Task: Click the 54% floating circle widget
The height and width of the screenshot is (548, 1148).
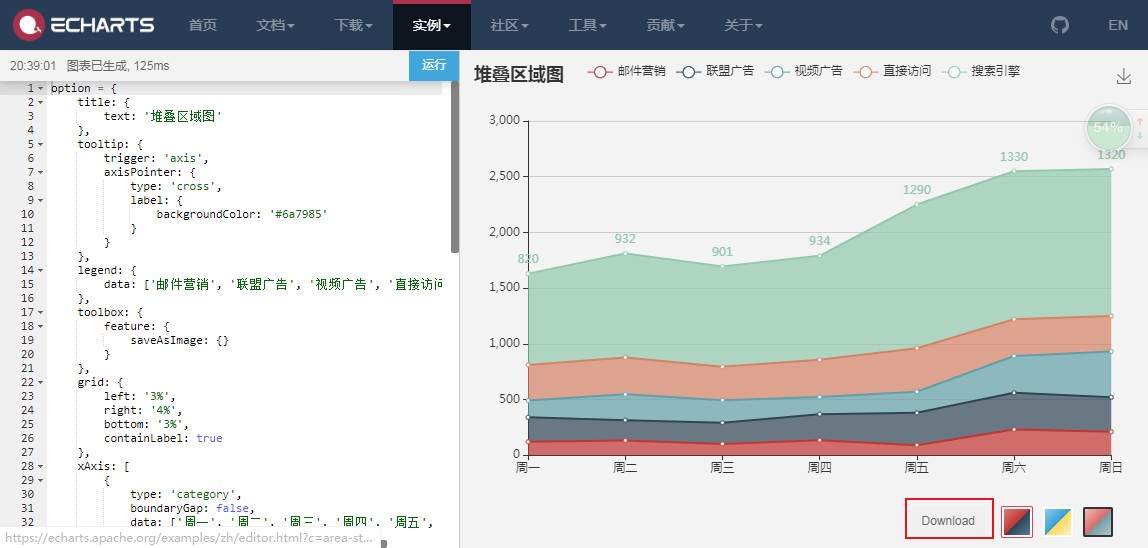Action: pyautogui.click(x=1108, y=127)
